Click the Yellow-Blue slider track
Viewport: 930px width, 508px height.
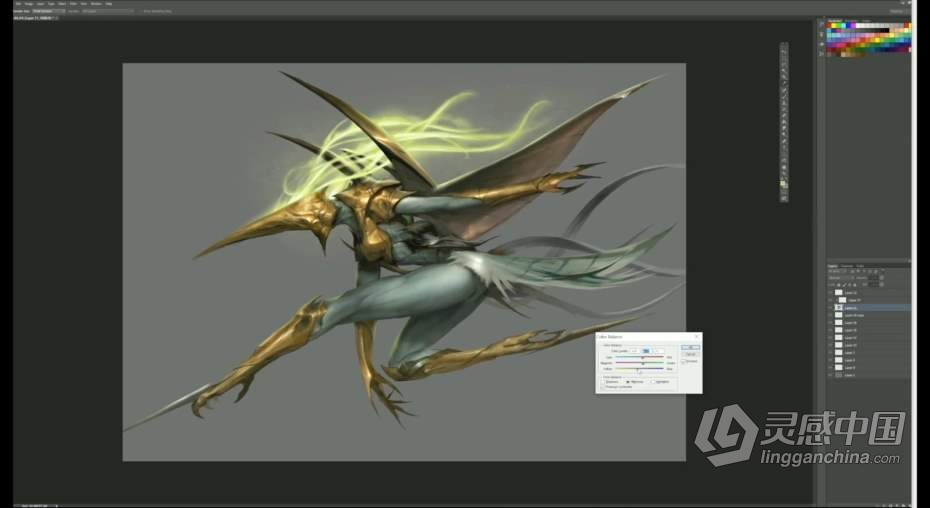(639, 369)
